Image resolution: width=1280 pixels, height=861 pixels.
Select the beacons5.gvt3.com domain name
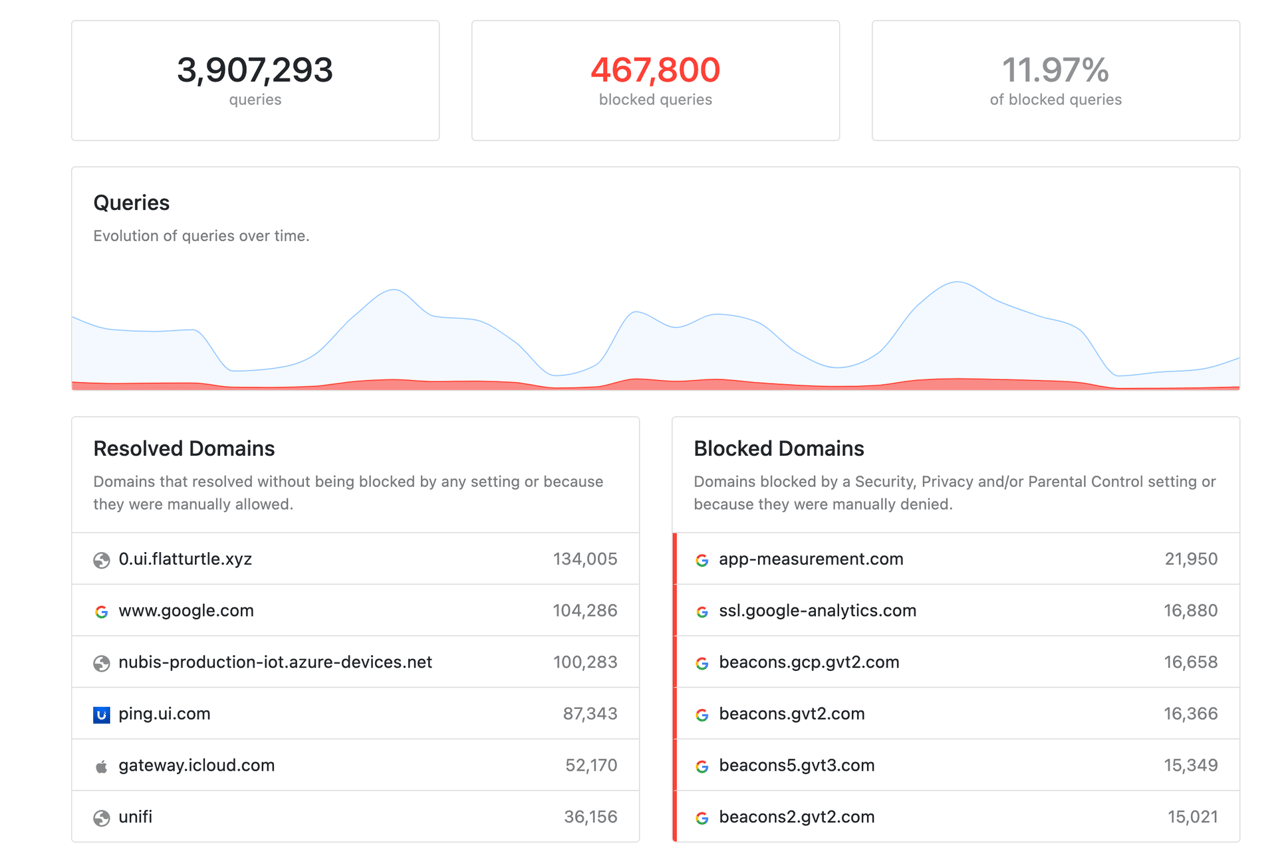(x=797, y=765)
